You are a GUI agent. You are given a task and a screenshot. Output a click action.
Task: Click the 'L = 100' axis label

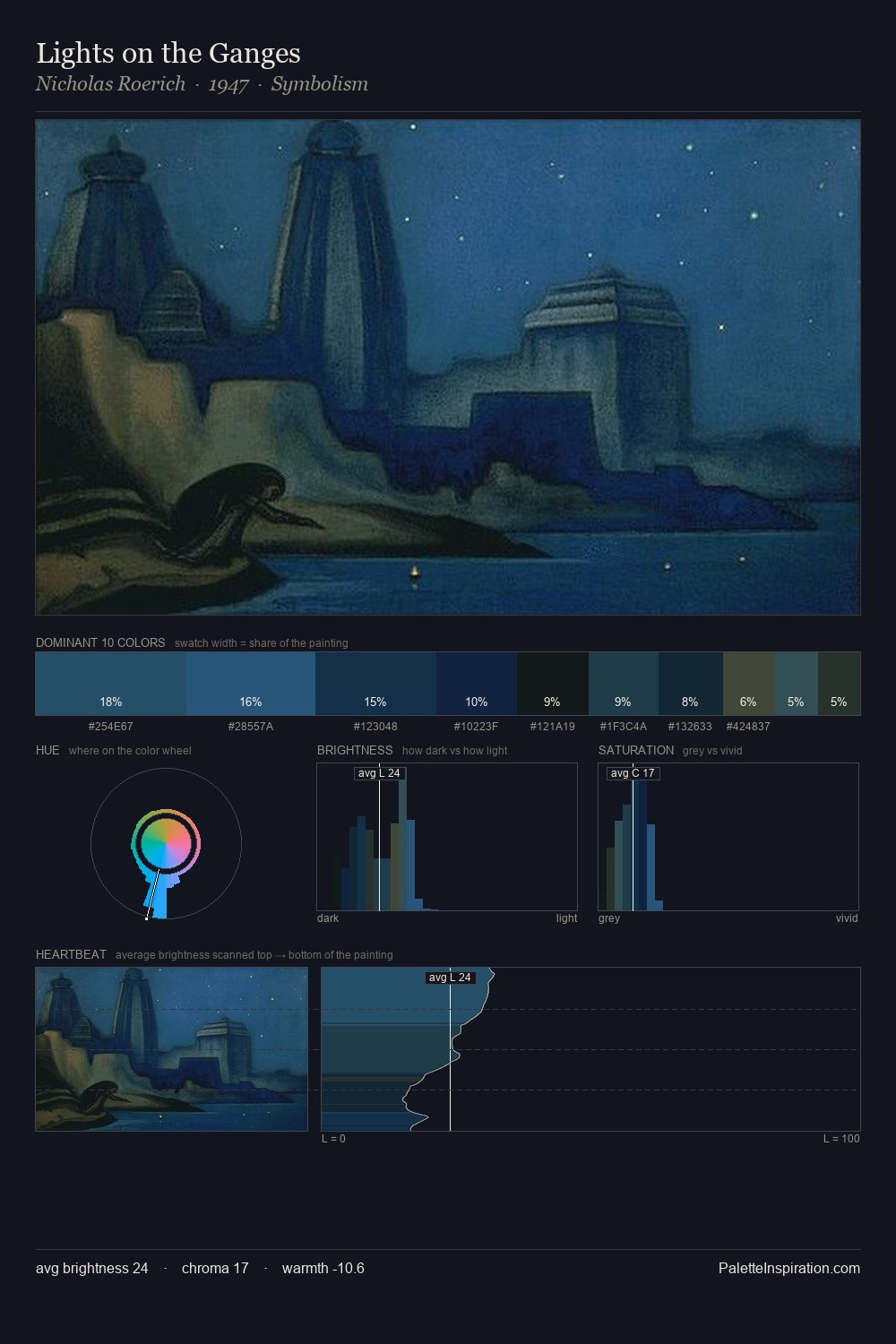coord(841,1139)
